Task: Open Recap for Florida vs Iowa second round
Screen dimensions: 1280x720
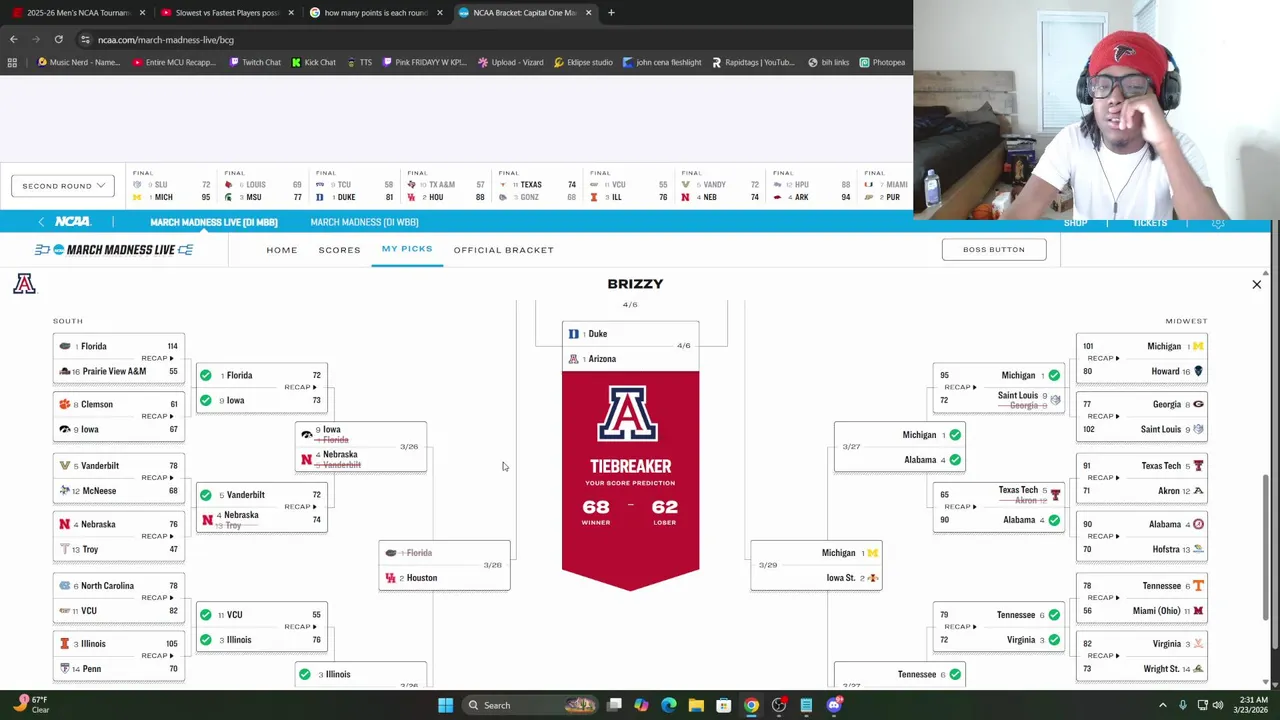Action: [300, 387]
